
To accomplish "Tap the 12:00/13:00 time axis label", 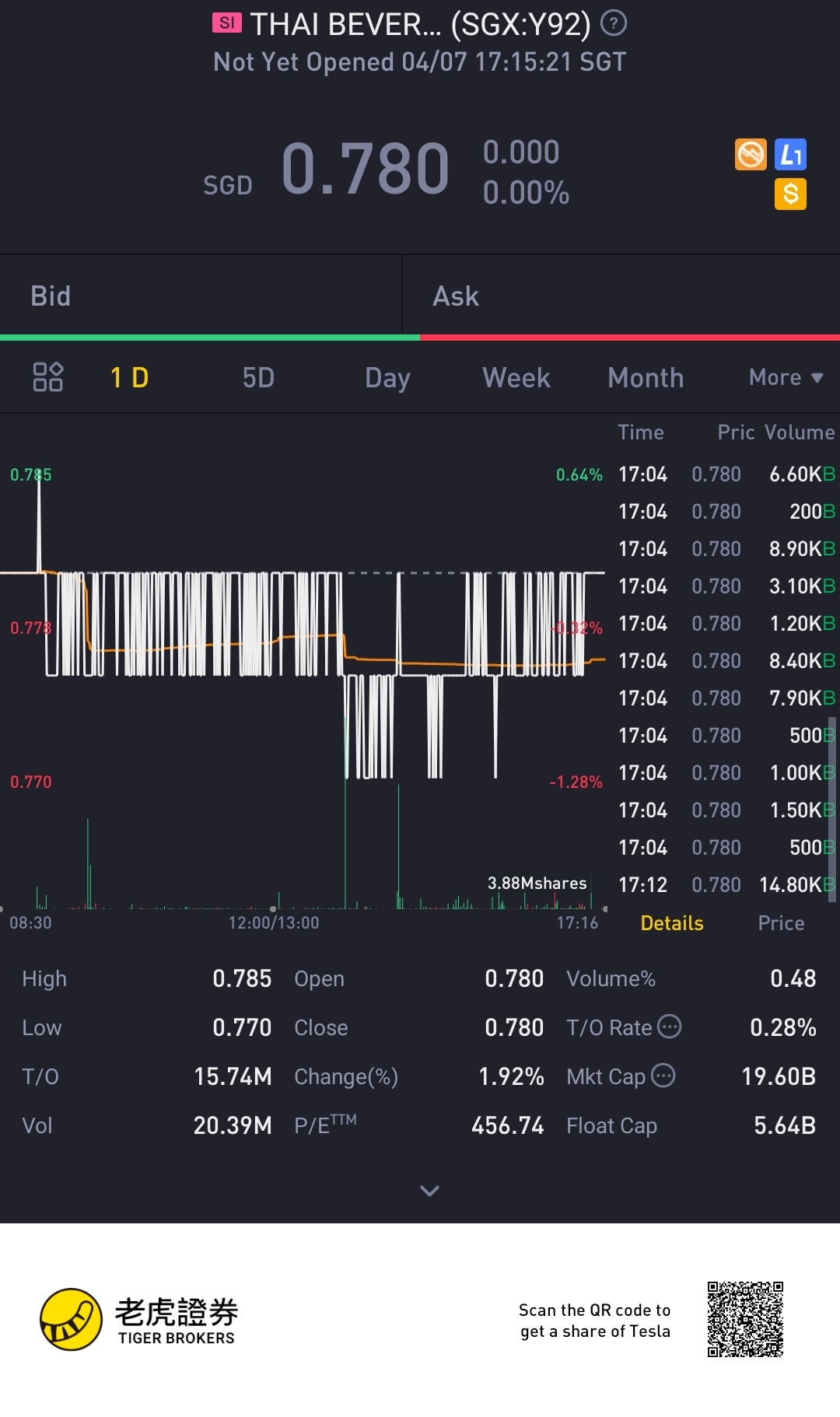I will (274, 922).
